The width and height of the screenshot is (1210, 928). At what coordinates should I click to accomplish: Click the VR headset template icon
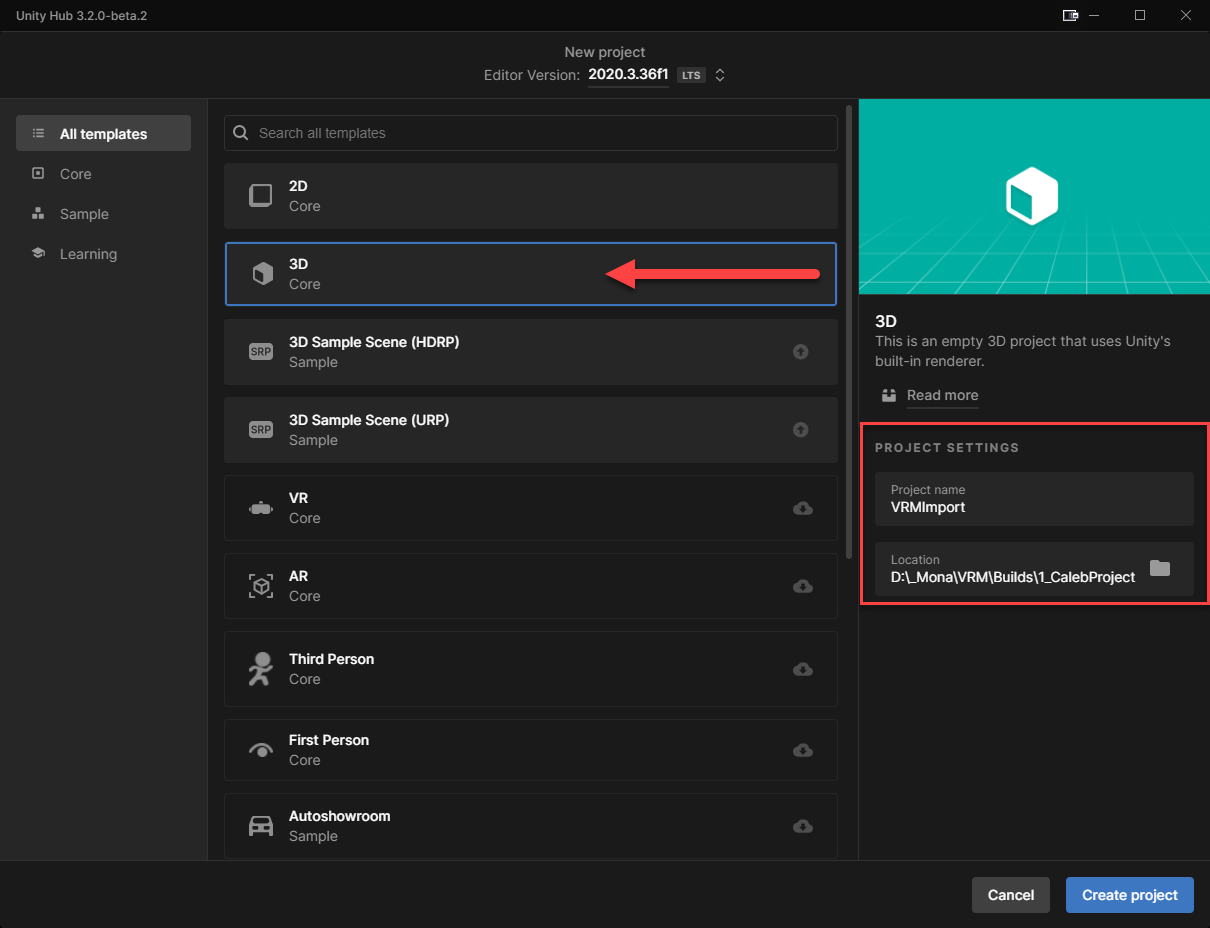tap(260, 508)
